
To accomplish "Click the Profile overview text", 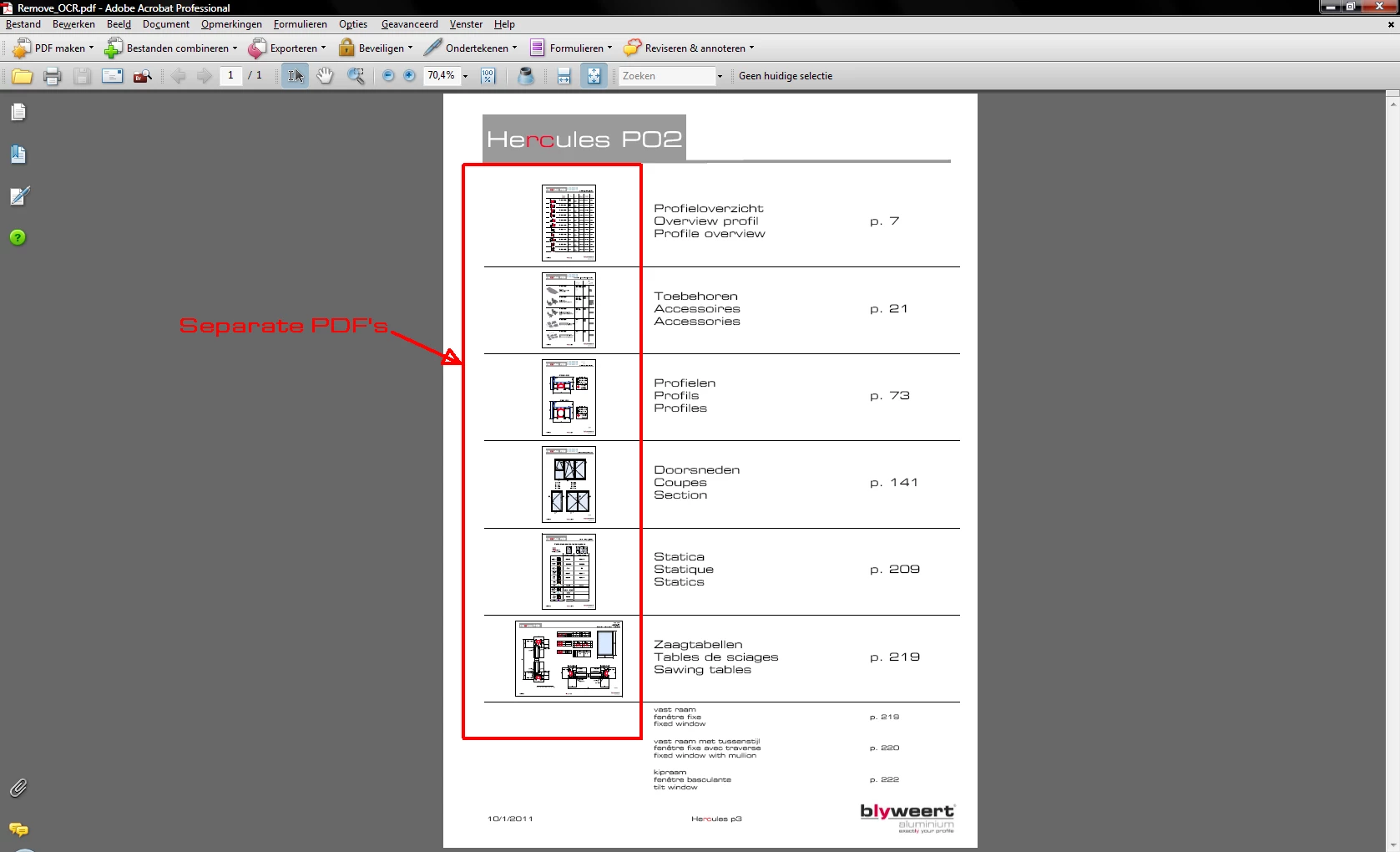I will click(710, 234).
